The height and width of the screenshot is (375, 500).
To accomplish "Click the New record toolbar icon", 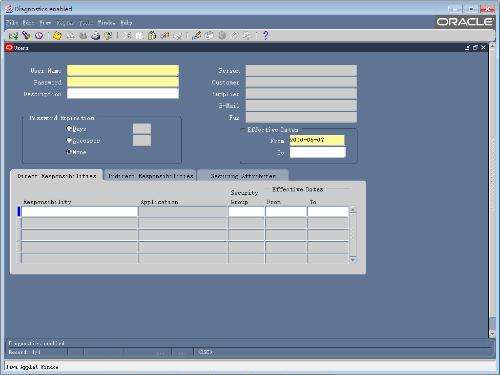I will (13, 35).
